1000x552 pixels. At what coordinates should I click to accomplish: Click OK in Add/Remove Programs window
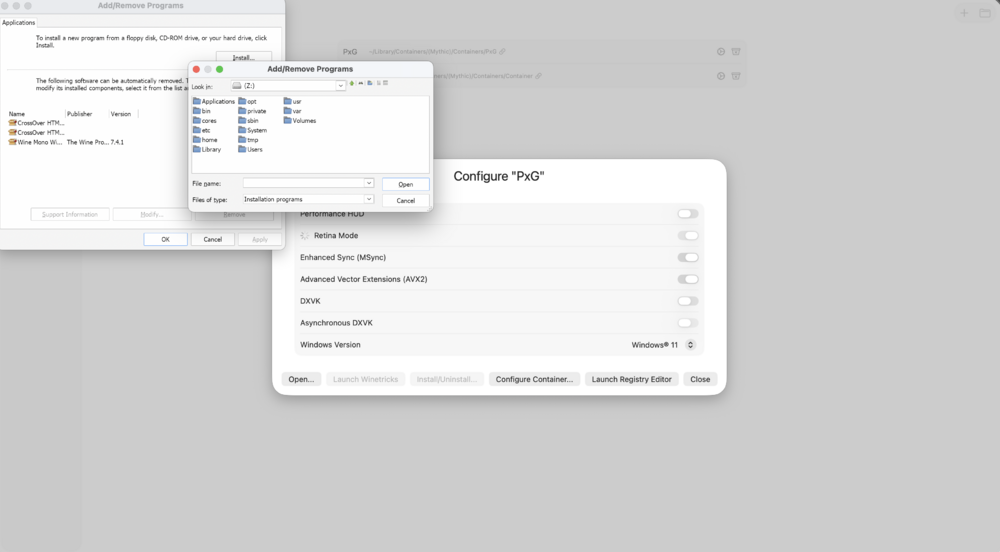tap(165, 240)
